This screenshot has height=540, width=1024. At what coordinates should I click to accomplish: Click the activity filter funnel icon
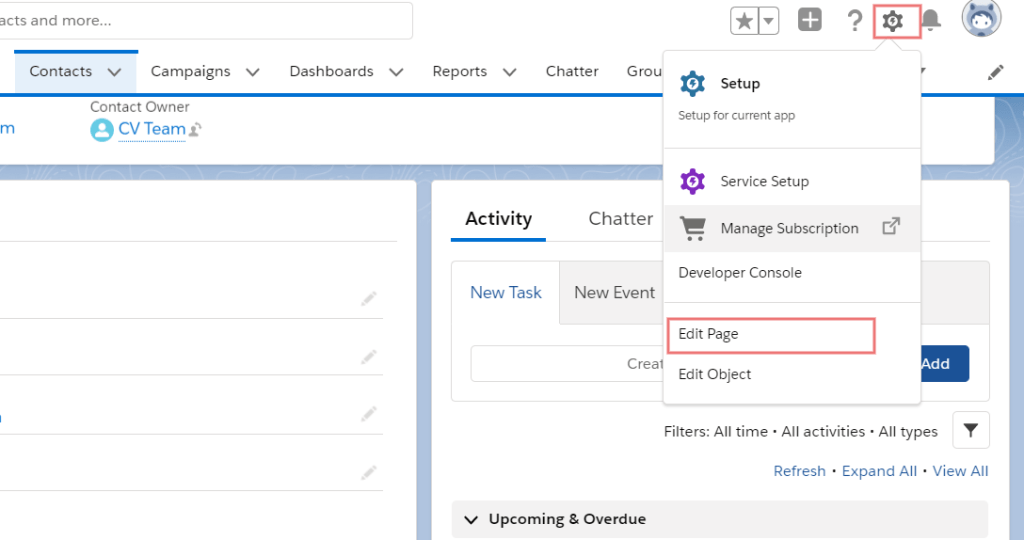pyautogui.click(x=971, y=430)
